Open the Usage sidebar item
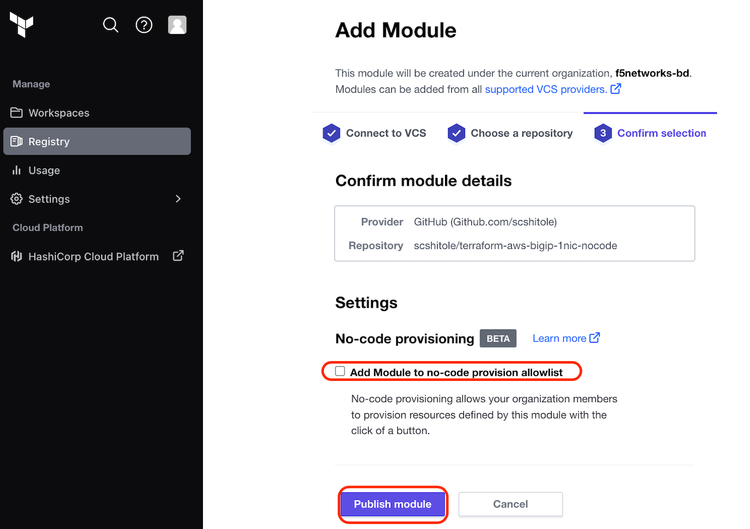 coord(44,170)
